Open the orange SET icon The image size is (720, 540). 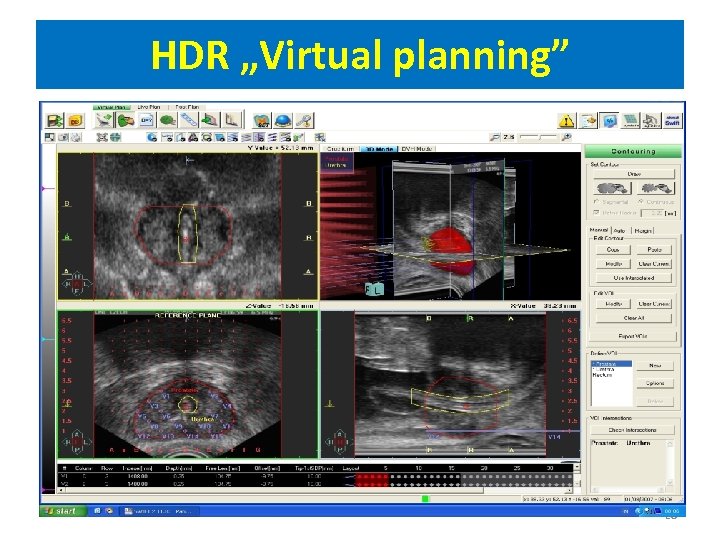(262, 121)
